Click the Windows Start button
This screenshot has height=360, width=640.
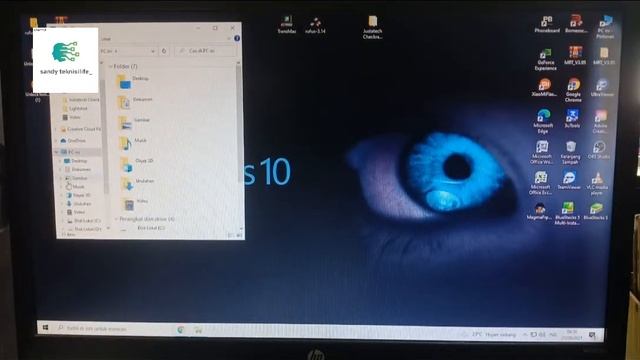coord(45,328)
